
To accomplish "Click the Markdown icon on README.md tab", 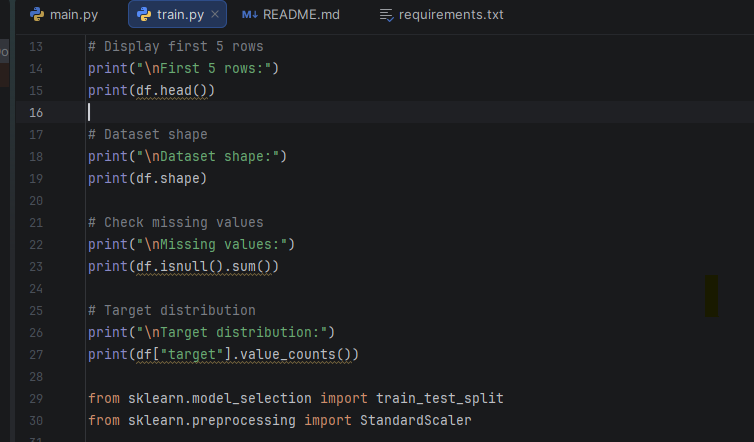I will (x=250, y=14).
